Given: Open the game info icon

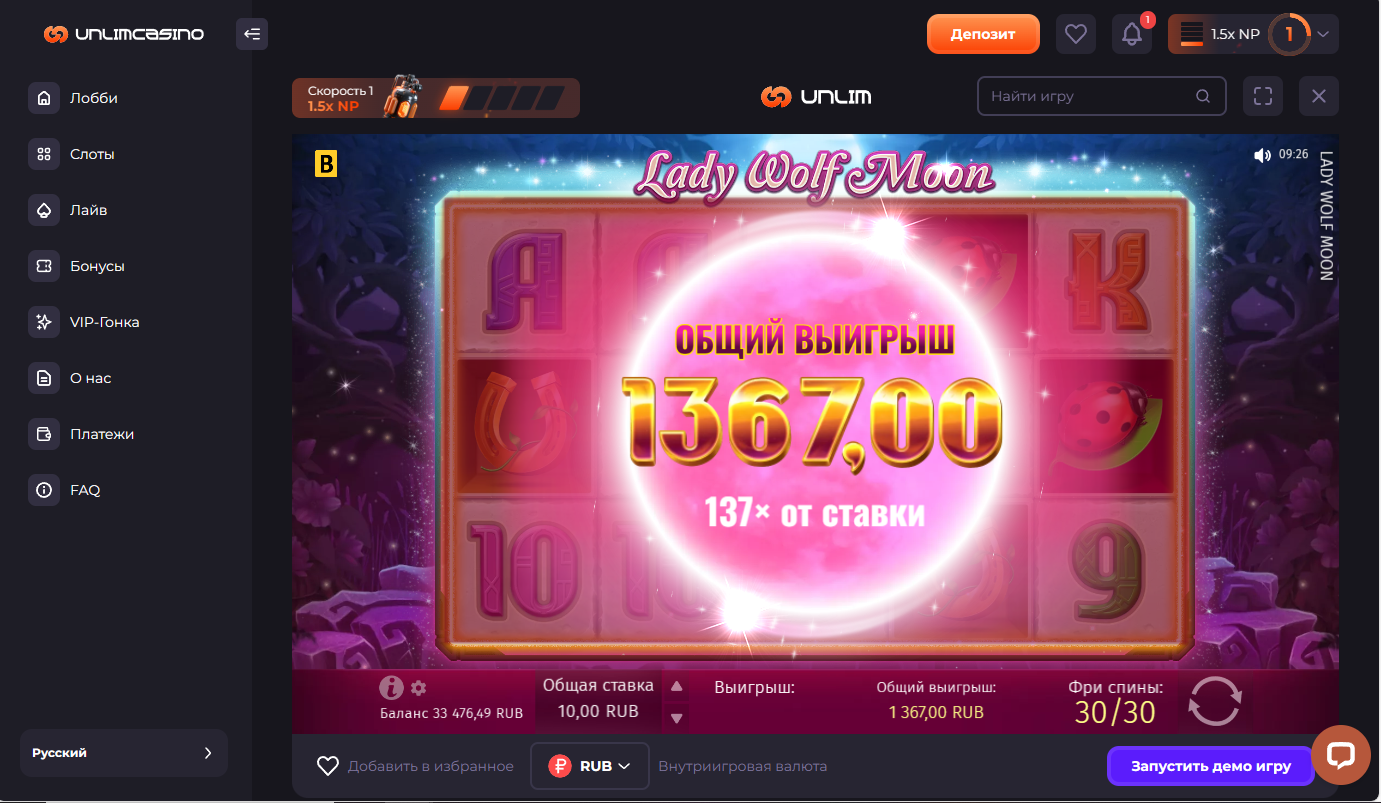Looking at the screenshot, I should [x=391, y=687].
